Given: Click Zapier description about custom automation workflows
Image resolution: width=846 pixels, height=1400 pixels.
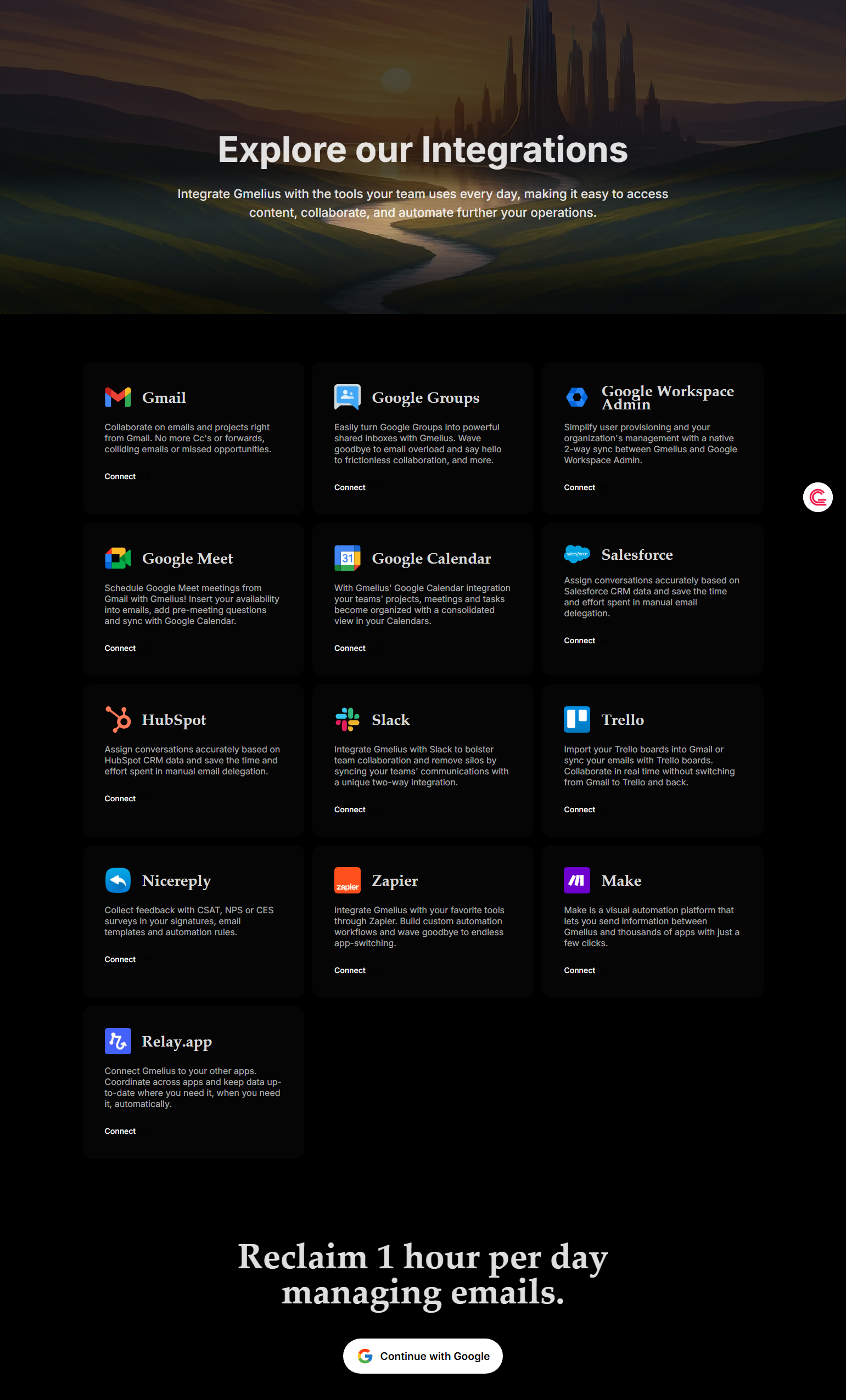Looking at the screenshot, I should pos(419,927).
